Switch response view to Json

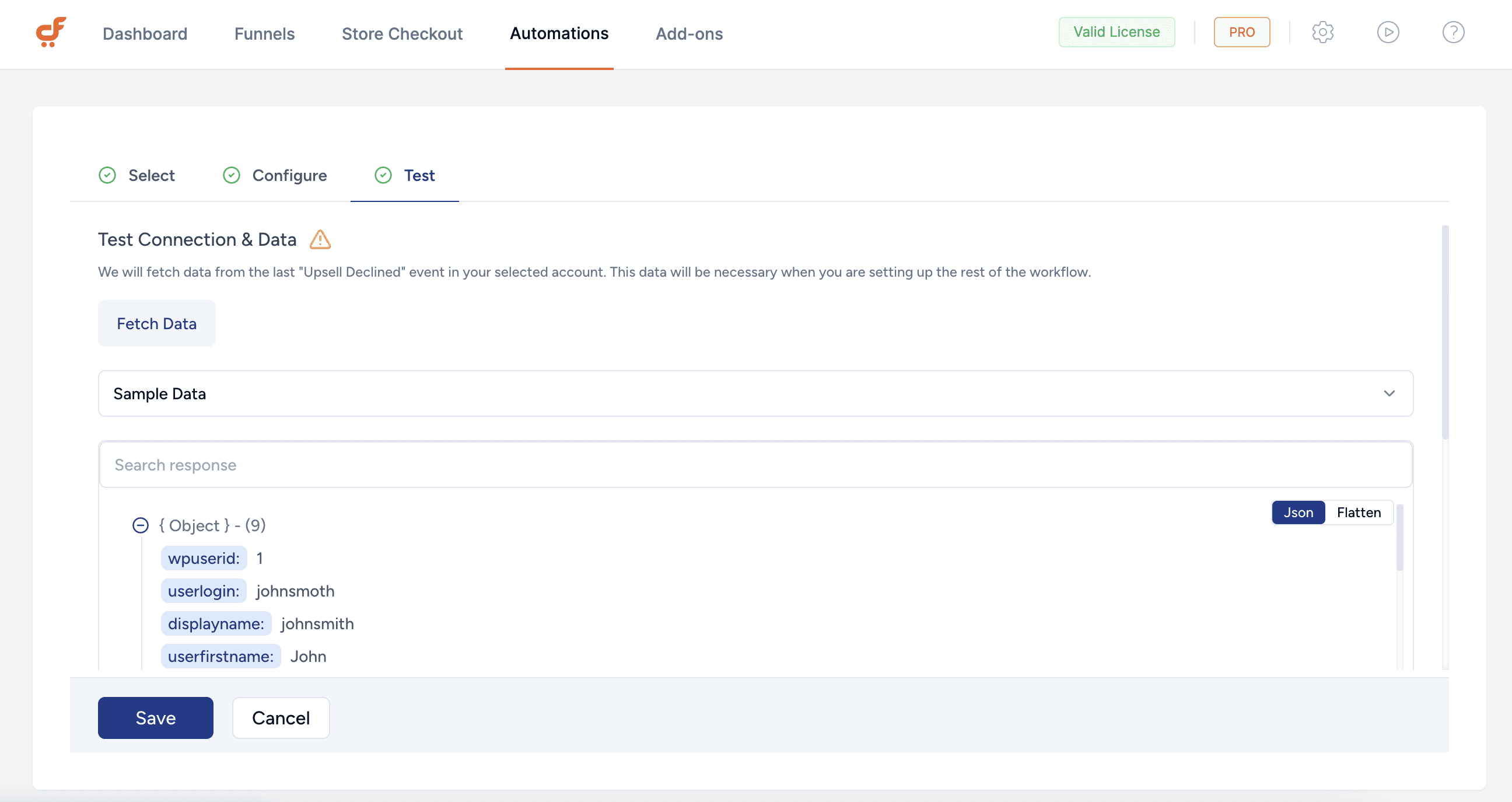[1298, 512]
